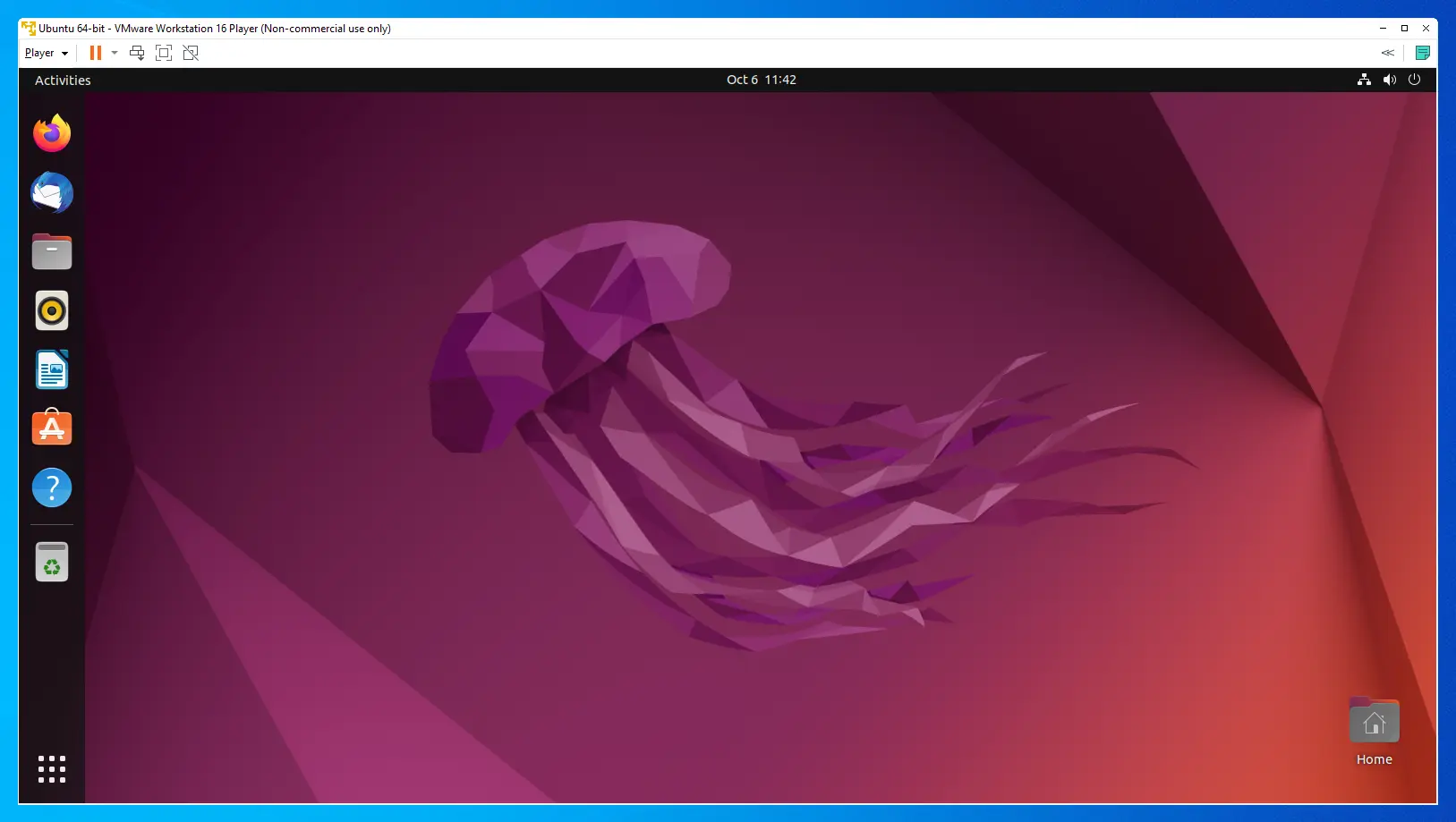
Task: Open VMware notes green icon
Action: pos(1422,53)
